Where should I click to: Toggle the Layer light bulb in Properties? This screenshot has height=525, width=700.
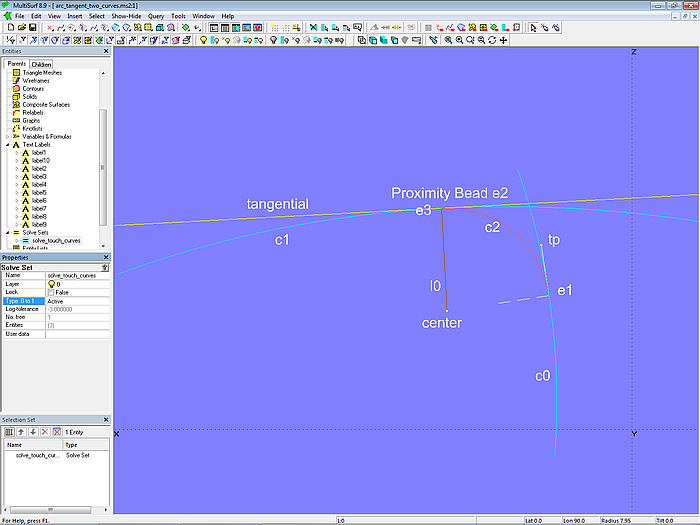[51, 284]
